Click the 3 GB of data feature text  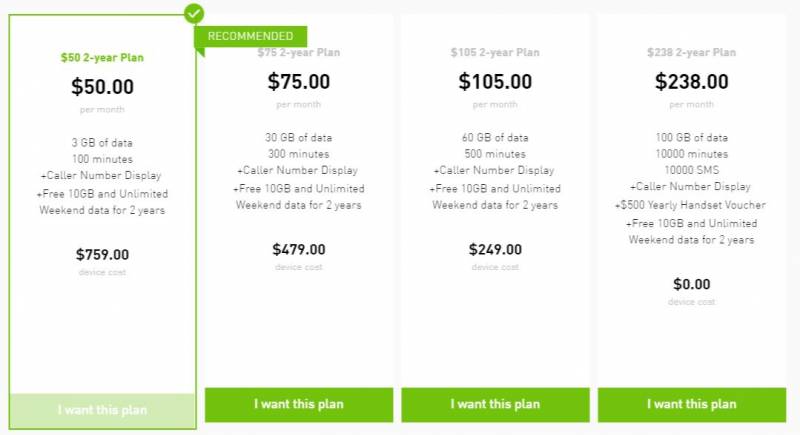click(102, 140)
